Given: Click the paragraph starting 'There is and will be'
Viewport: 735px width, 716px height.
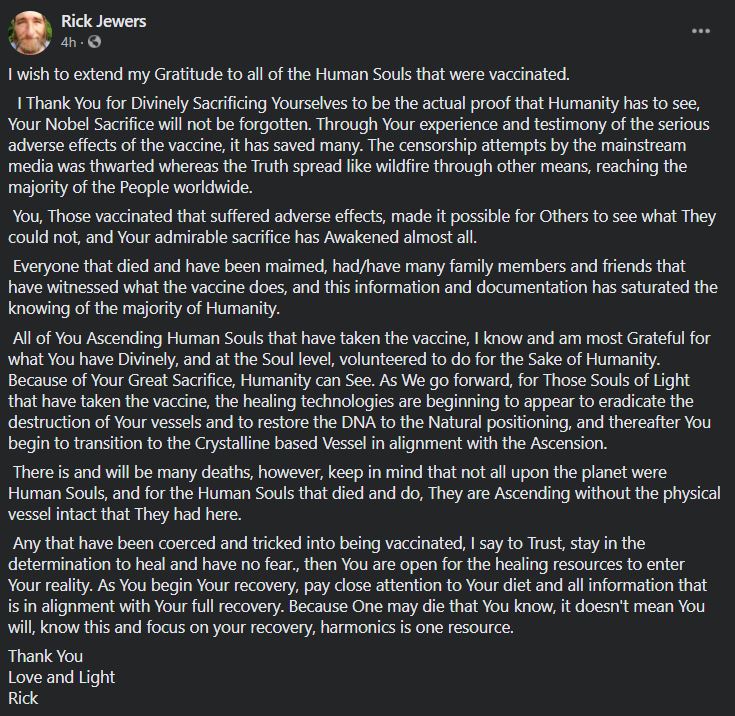Looking at the screenshot, I should point(364,493).
